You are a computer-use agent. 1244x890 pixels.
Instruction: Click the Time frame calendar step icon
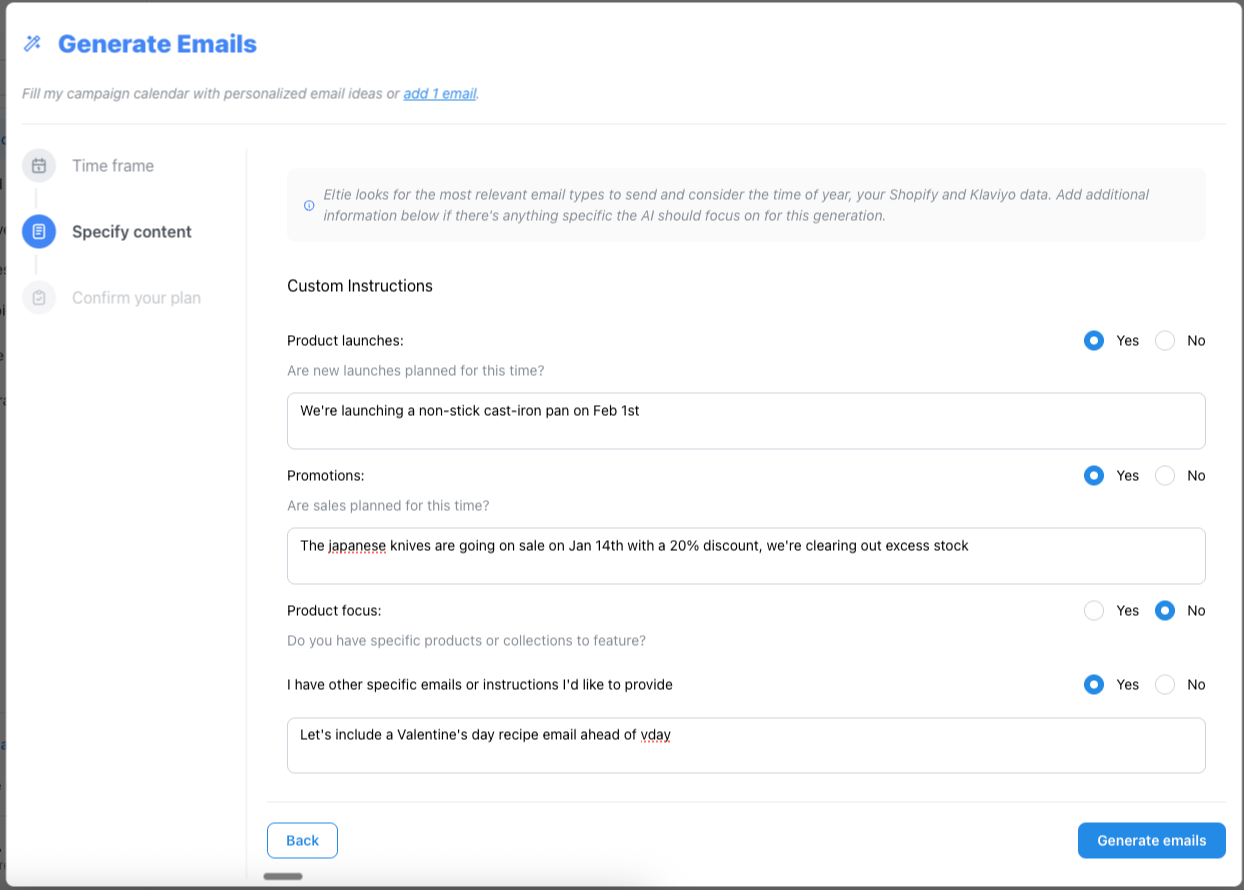click(39, 166)
